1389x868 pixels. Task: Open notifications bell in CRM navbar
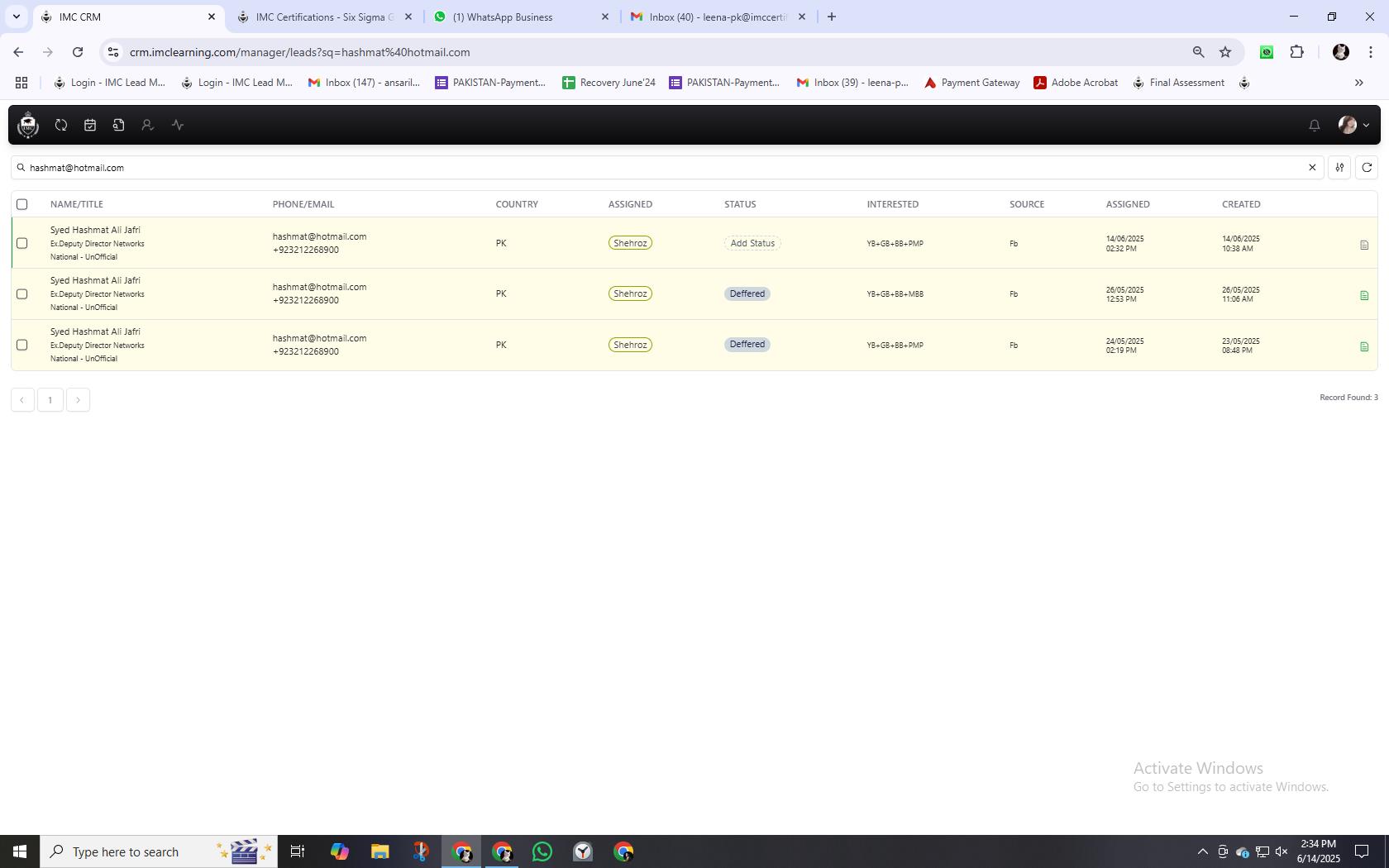(x=1315, y=125)
